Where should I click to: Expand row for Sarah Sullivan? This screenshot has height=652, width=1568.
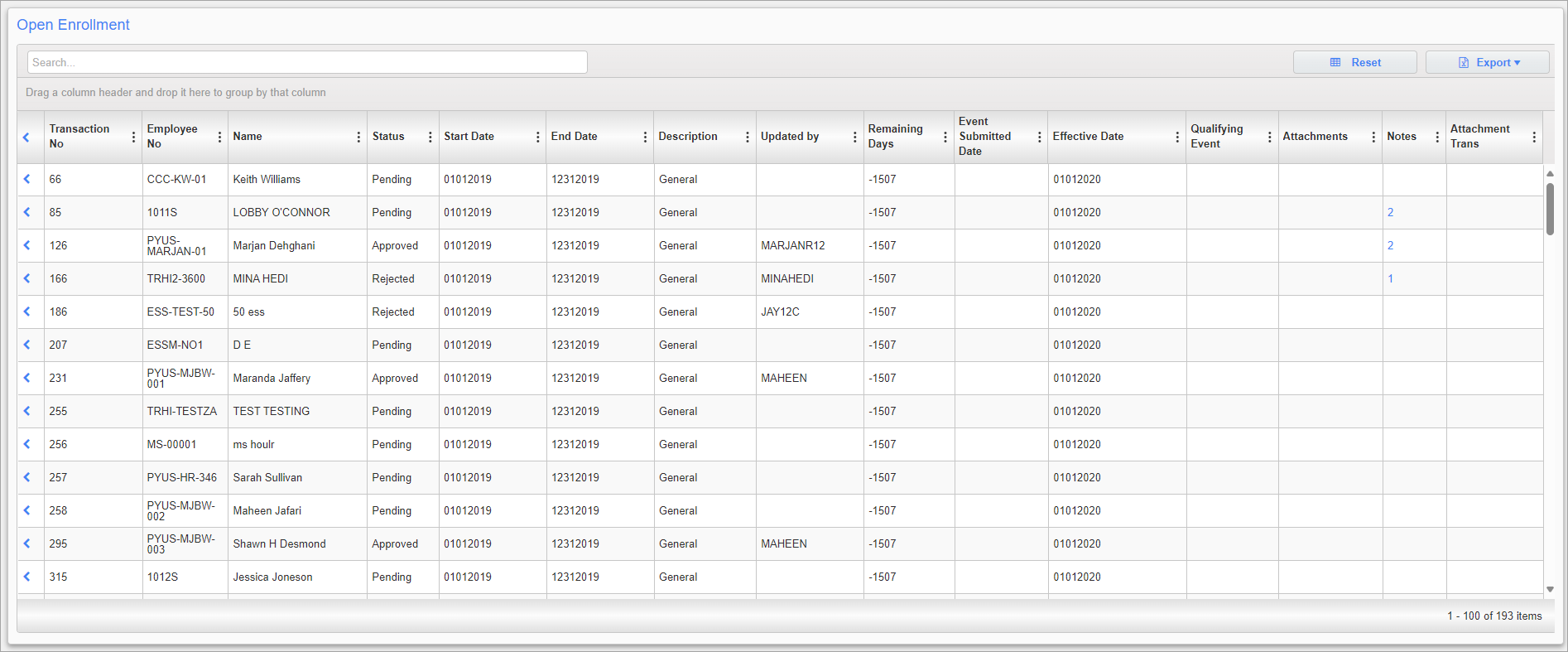(26, 477)
